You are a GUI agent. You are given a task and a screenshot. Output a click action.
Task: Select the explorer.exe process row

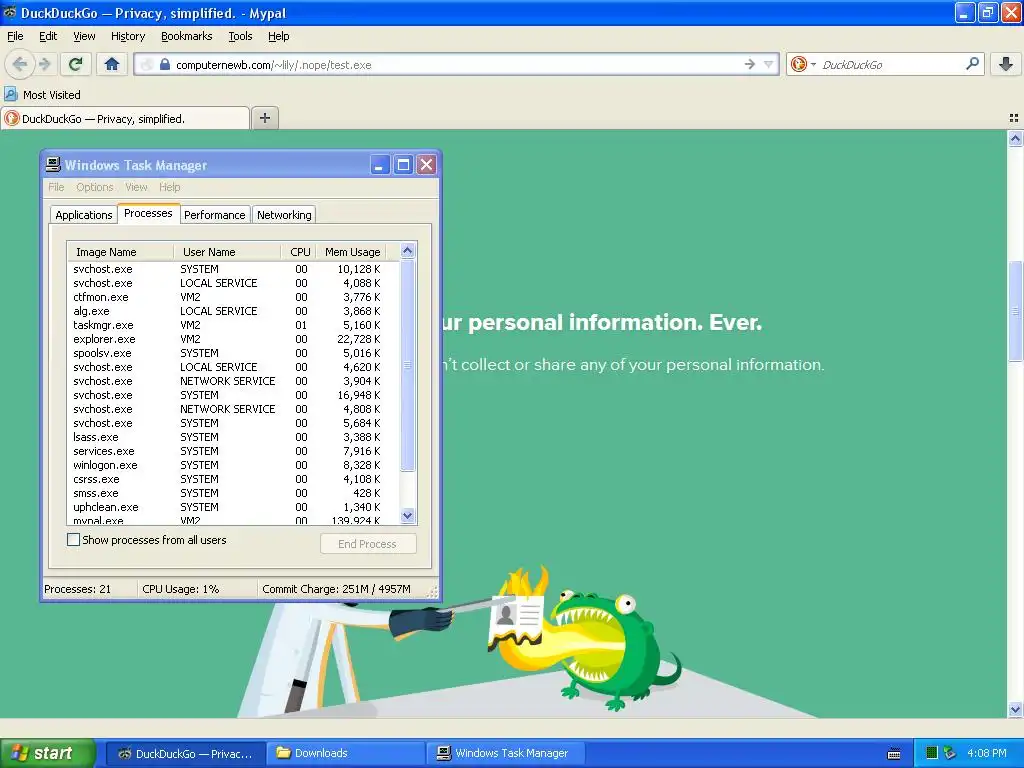click(233, 339)
